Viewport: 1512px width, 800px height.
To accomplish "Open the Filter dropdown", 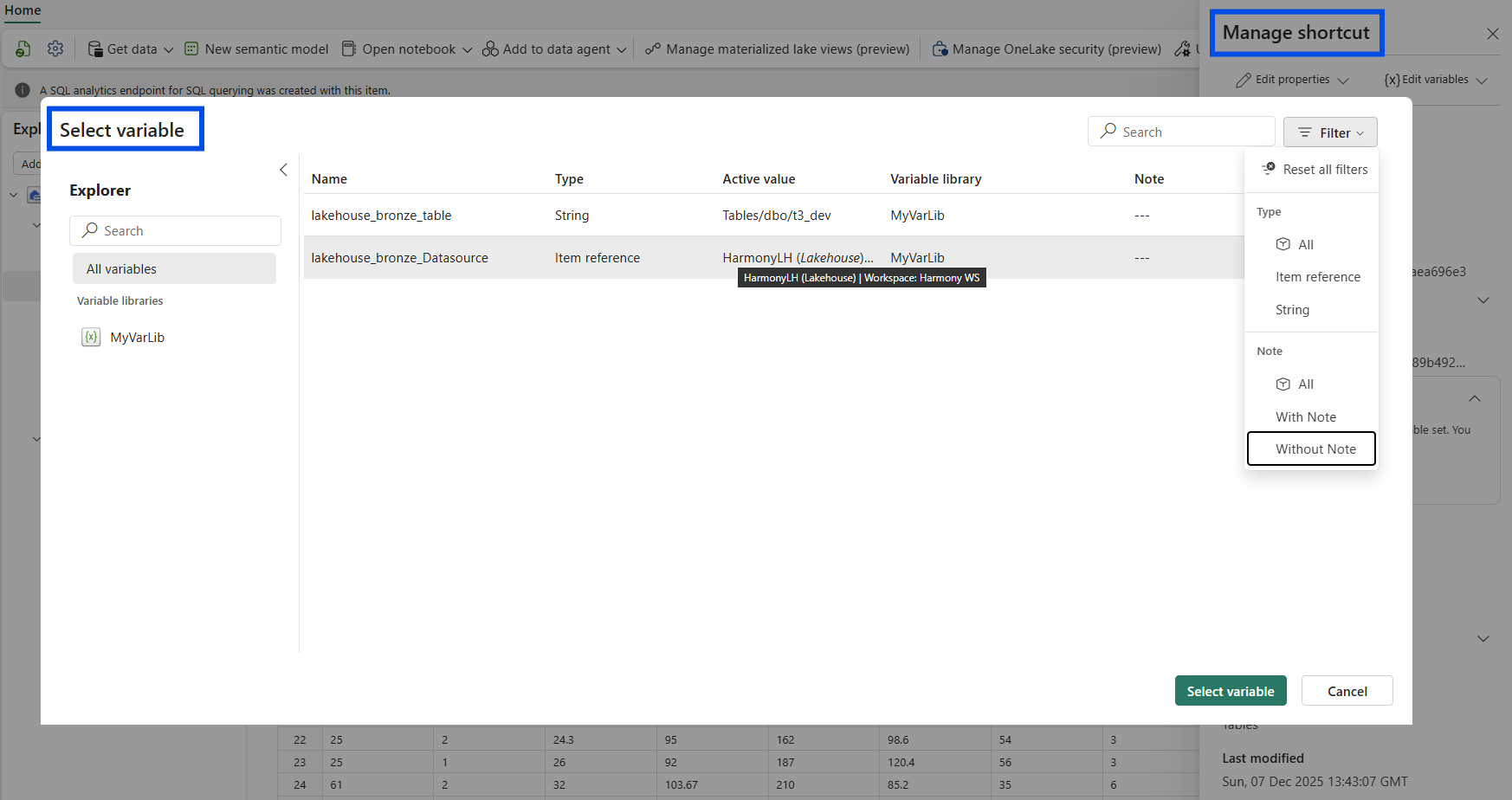I will point(1330,132).
